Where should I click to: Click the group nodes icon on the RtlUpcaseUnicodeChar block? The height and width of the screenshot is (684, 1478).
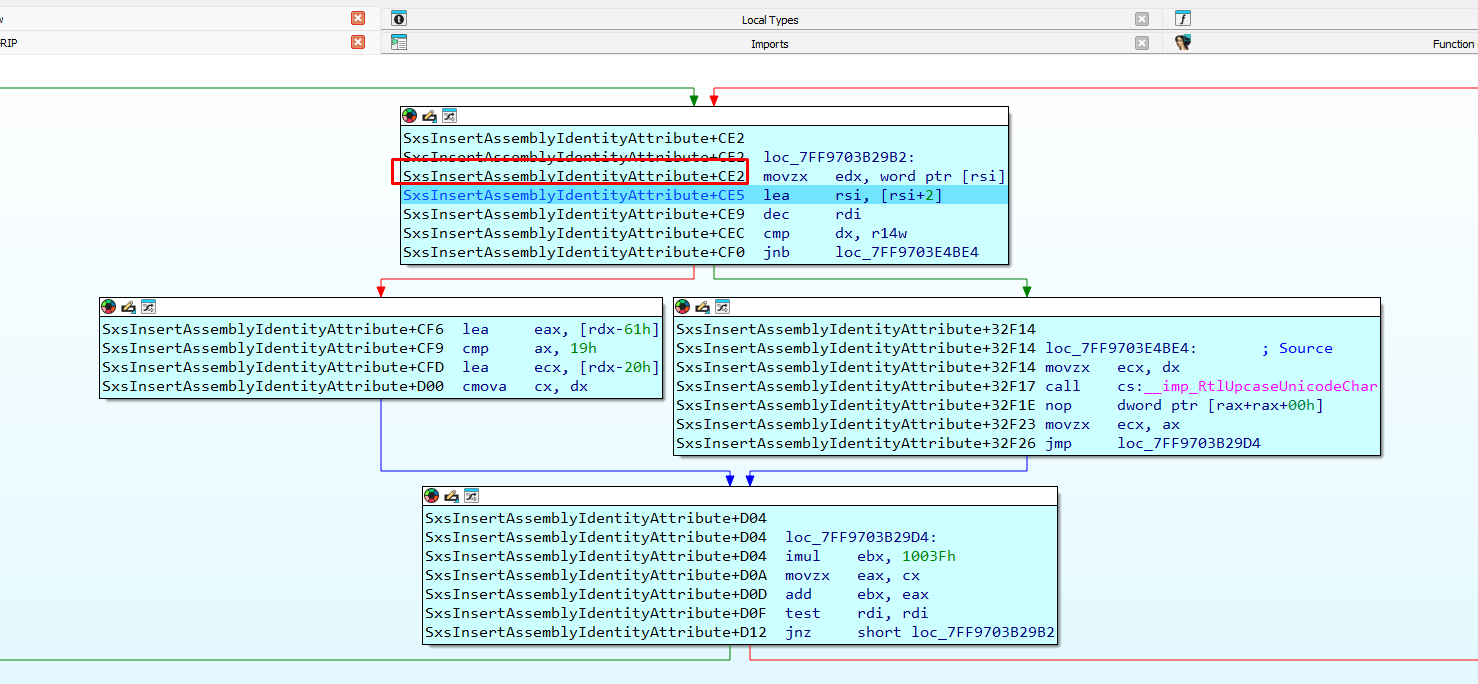[721, 306]
